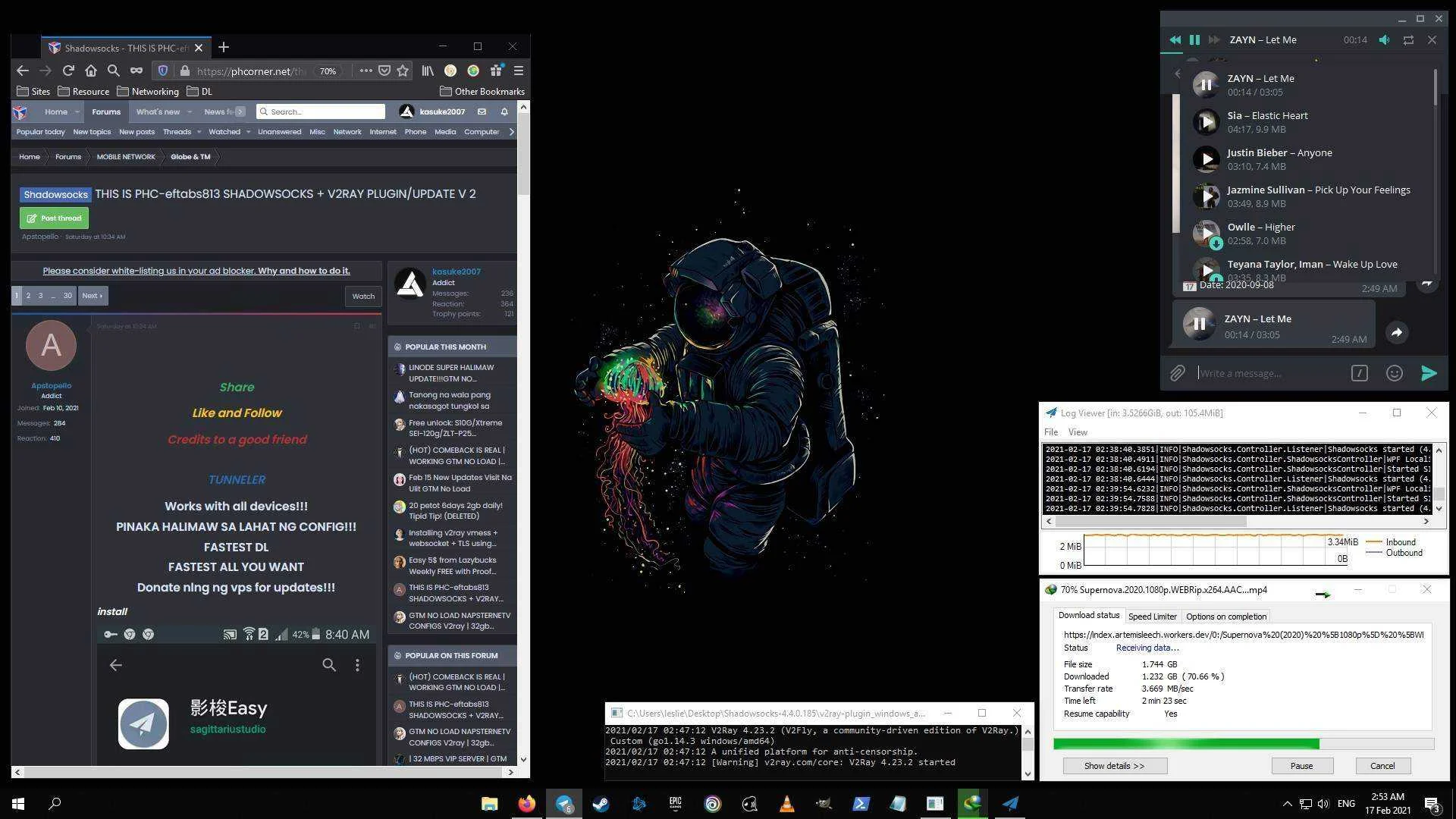Open bot commands slash icon in Telegram
This screenshot has width=1456, height=819.
(1359, 373)
